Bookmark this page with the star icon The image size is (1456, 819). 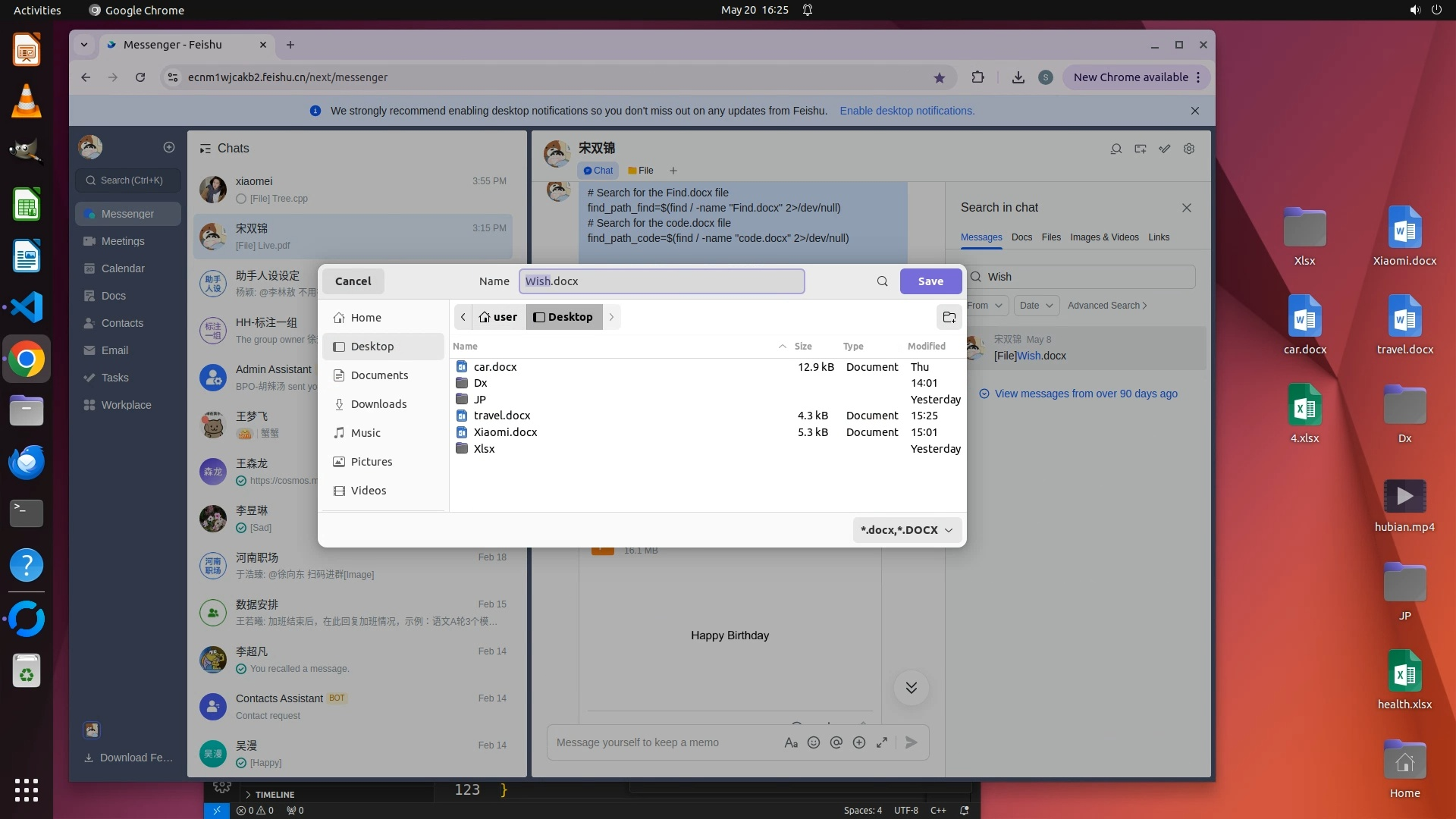point(940,77)
